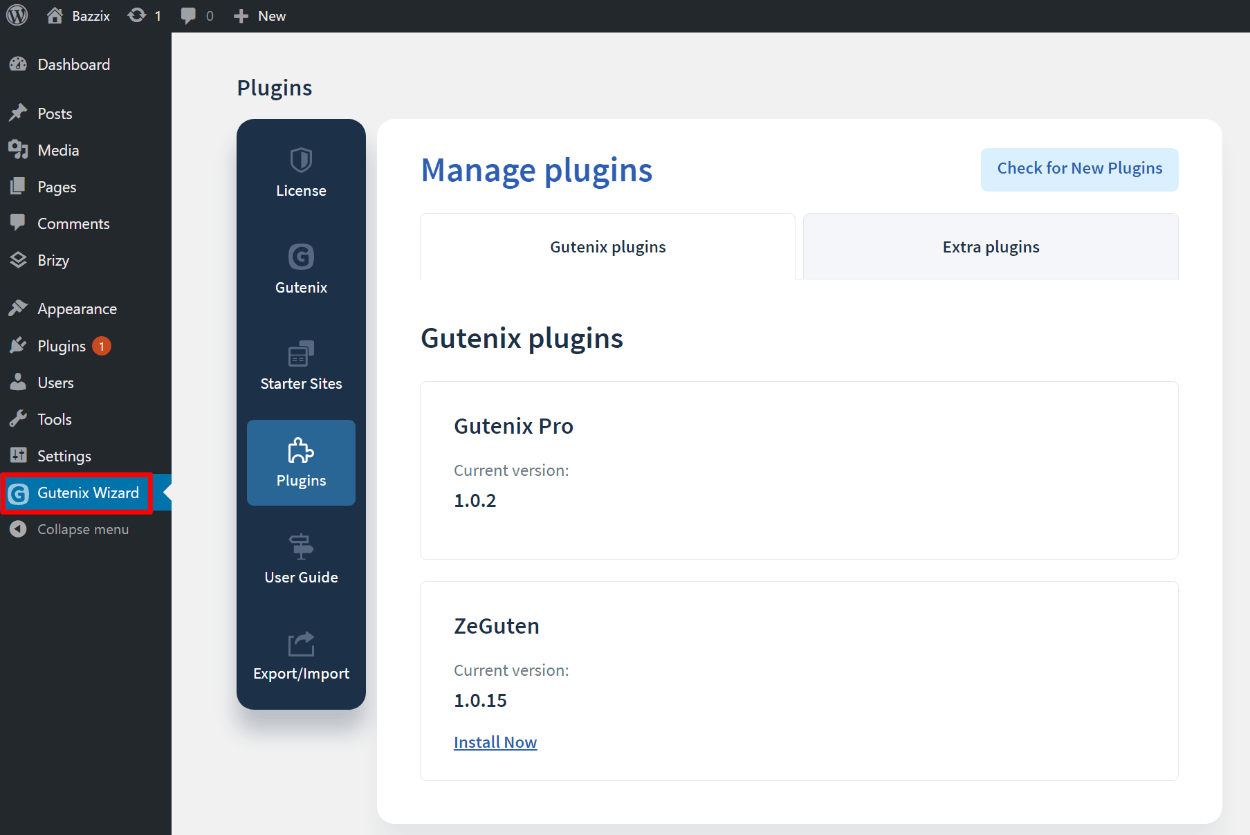Go to Posts menu
1250x835 pixels.
pyautogui.click(x=85, y=113)
